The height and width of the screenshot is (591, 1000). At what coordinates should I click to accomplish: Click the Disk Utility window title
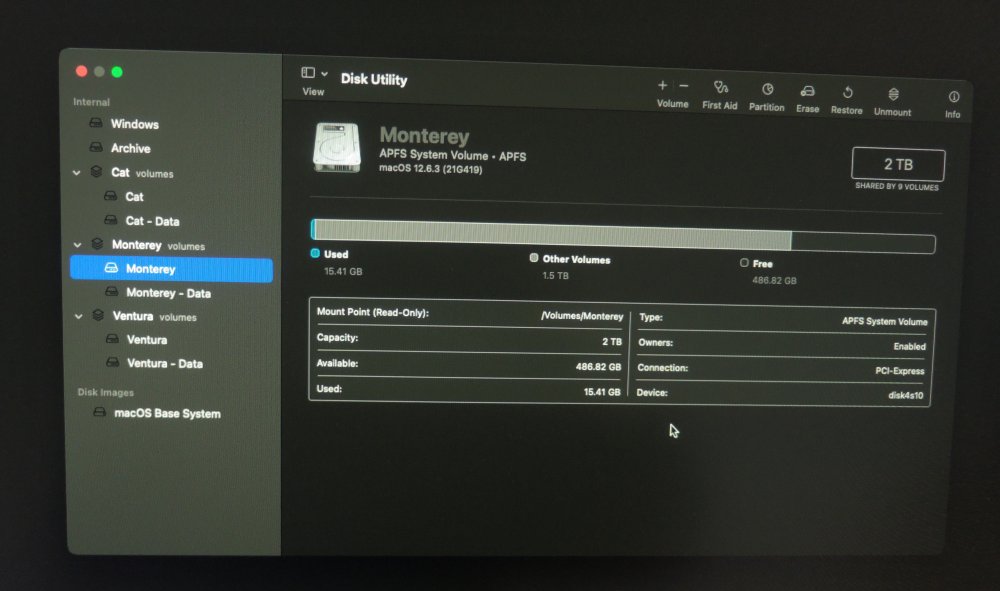click(374, 79)
